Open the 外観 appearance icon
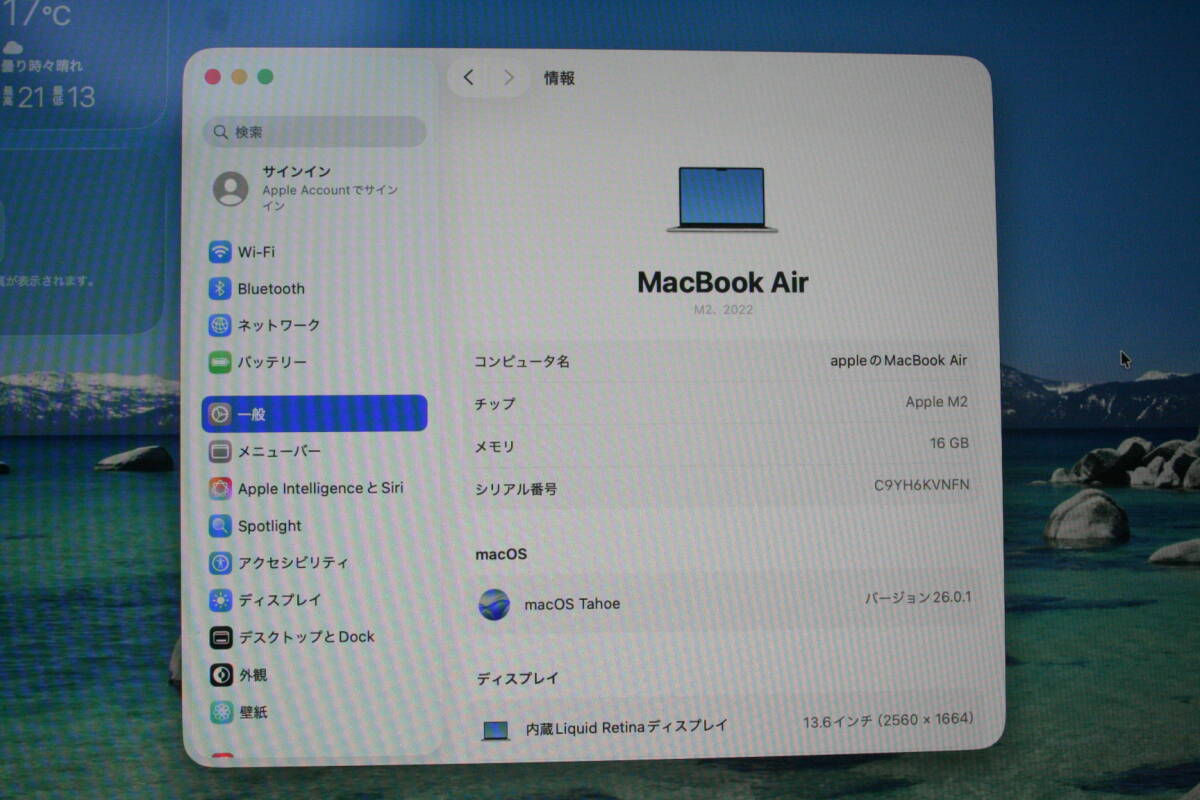This screenshot has height=800, width=1200. pos(220,675)
